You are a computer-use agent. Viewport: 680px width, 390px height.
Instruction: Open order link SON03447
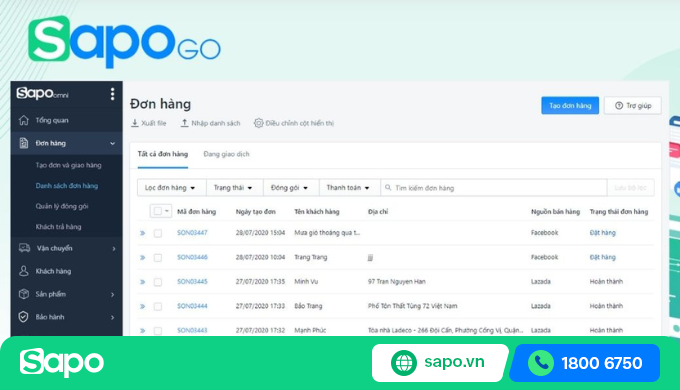tap(192, 233)
